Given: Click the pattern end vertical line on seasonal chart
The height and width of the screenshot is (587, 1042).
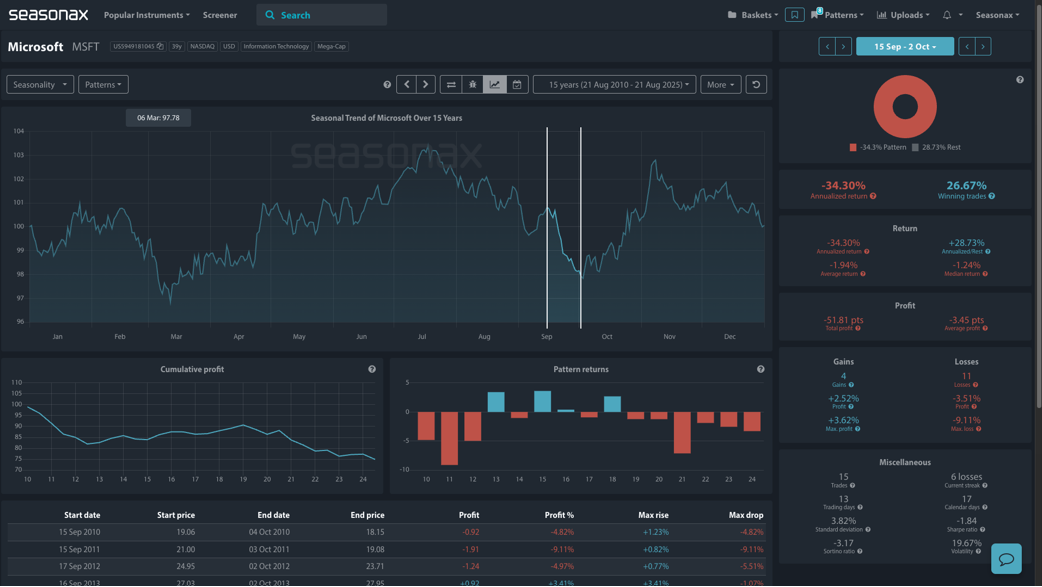Looking at the screenshot, I should (x=580, y=227).
